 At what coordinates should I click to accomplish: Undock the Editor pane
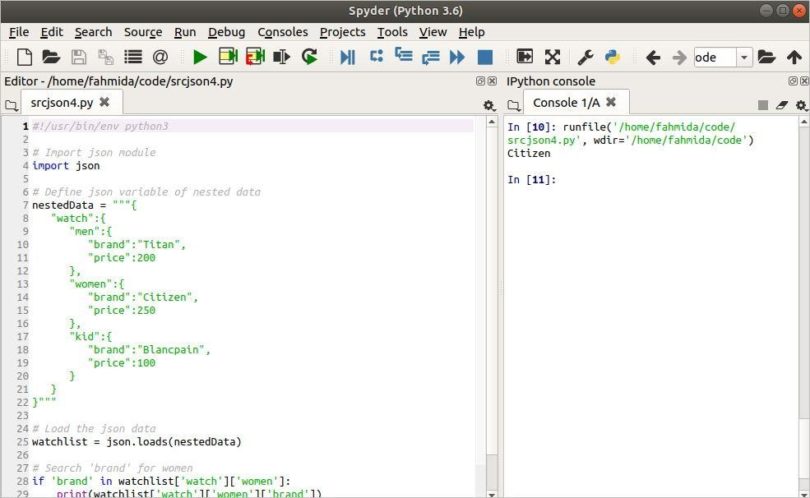[480, 81]
